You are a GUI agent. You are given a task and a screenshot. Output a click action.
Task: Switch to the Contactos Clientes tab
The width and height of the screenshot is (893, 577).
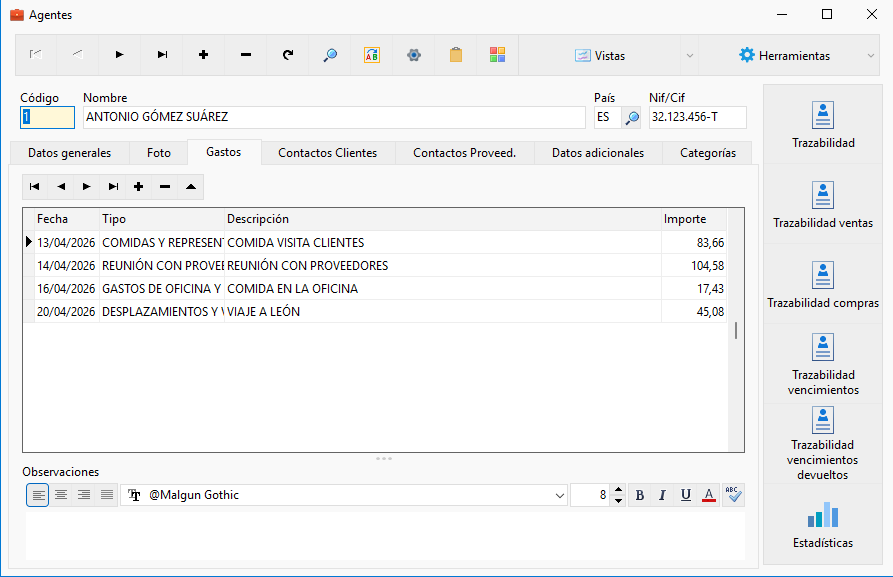point(327,153)
